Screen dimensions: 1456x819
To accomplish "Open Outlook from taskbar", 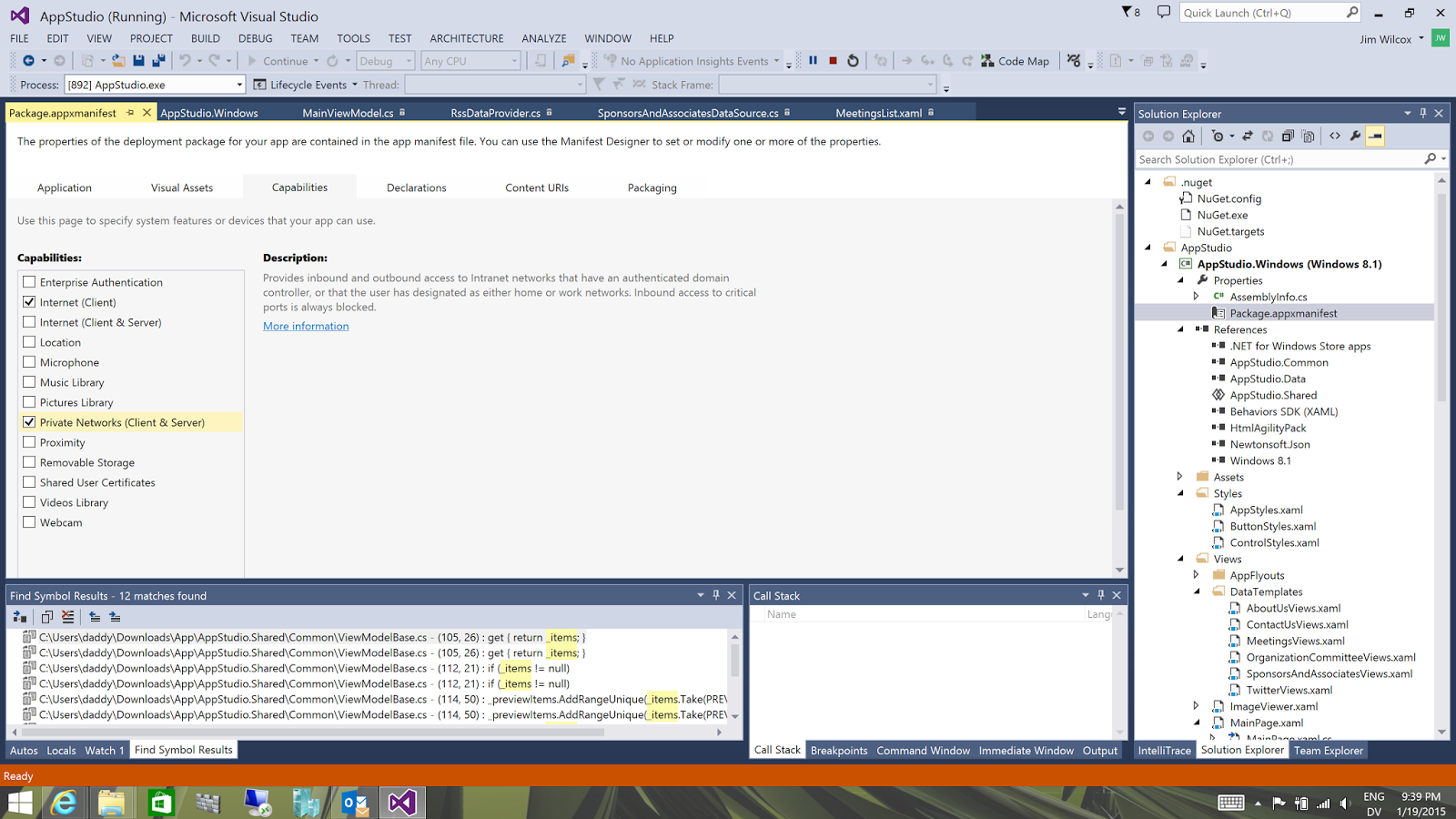I will (x=355, y=803).
